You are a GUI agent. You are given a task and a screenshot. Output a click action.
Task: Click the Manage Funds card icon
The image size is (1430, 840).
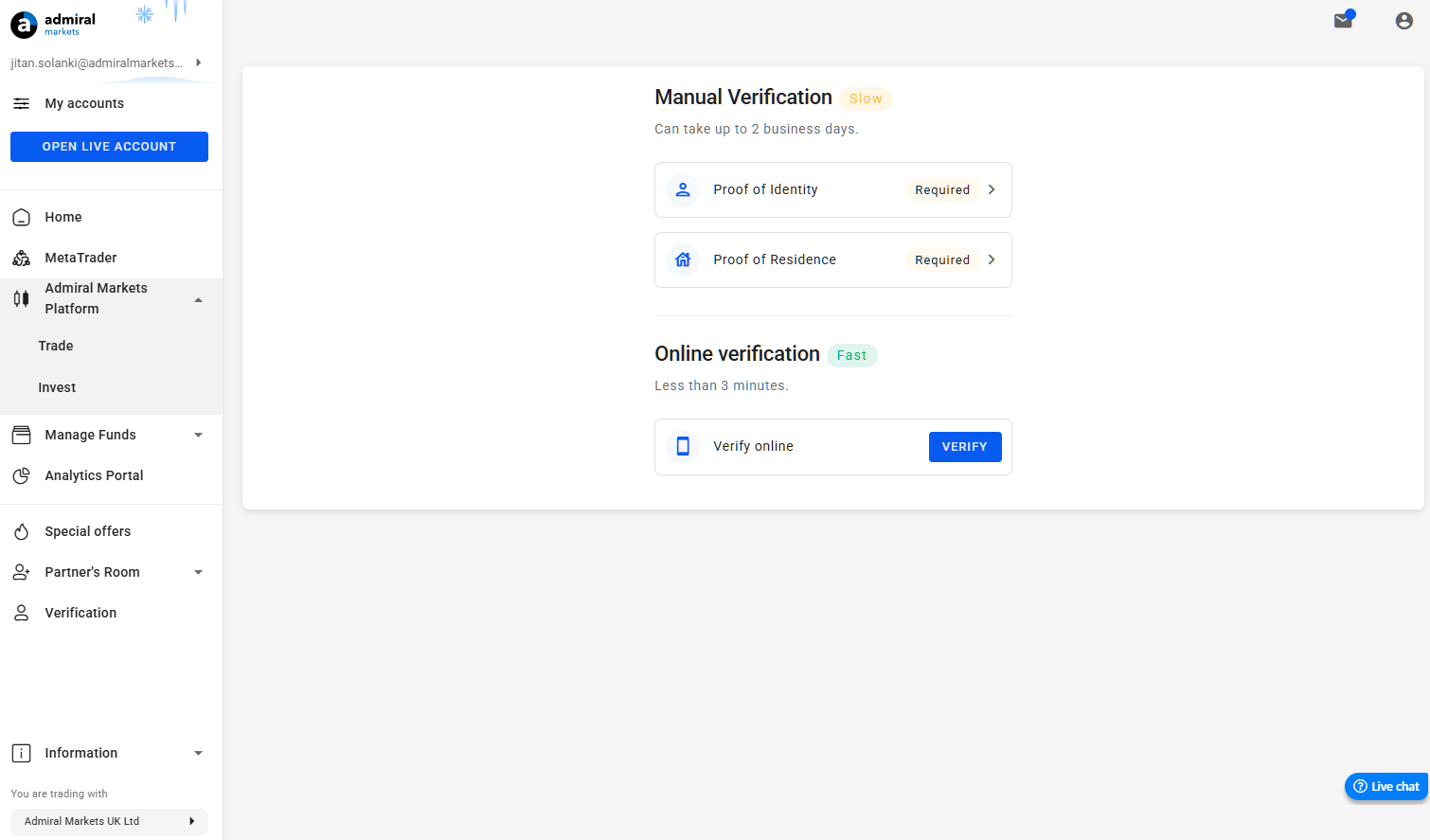pyautogui.click(x=21, y=435)
